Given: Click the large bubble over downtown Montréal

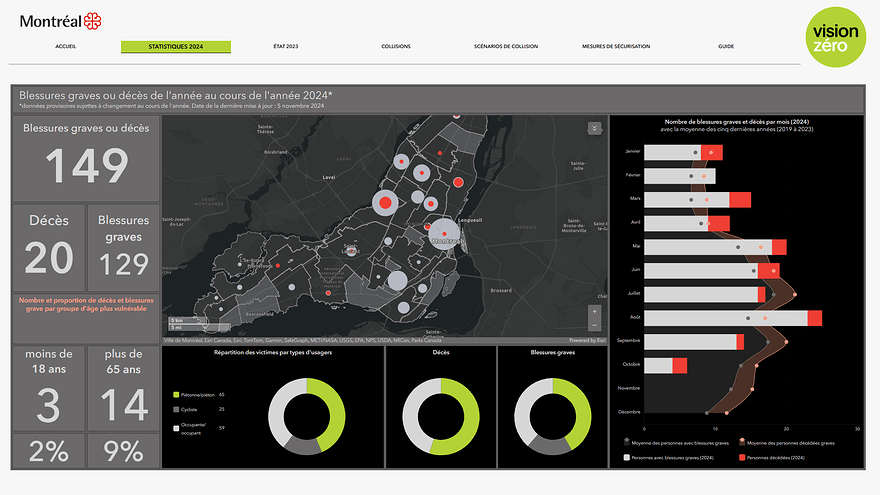Looking at the screenshot, I should point(444,234).
